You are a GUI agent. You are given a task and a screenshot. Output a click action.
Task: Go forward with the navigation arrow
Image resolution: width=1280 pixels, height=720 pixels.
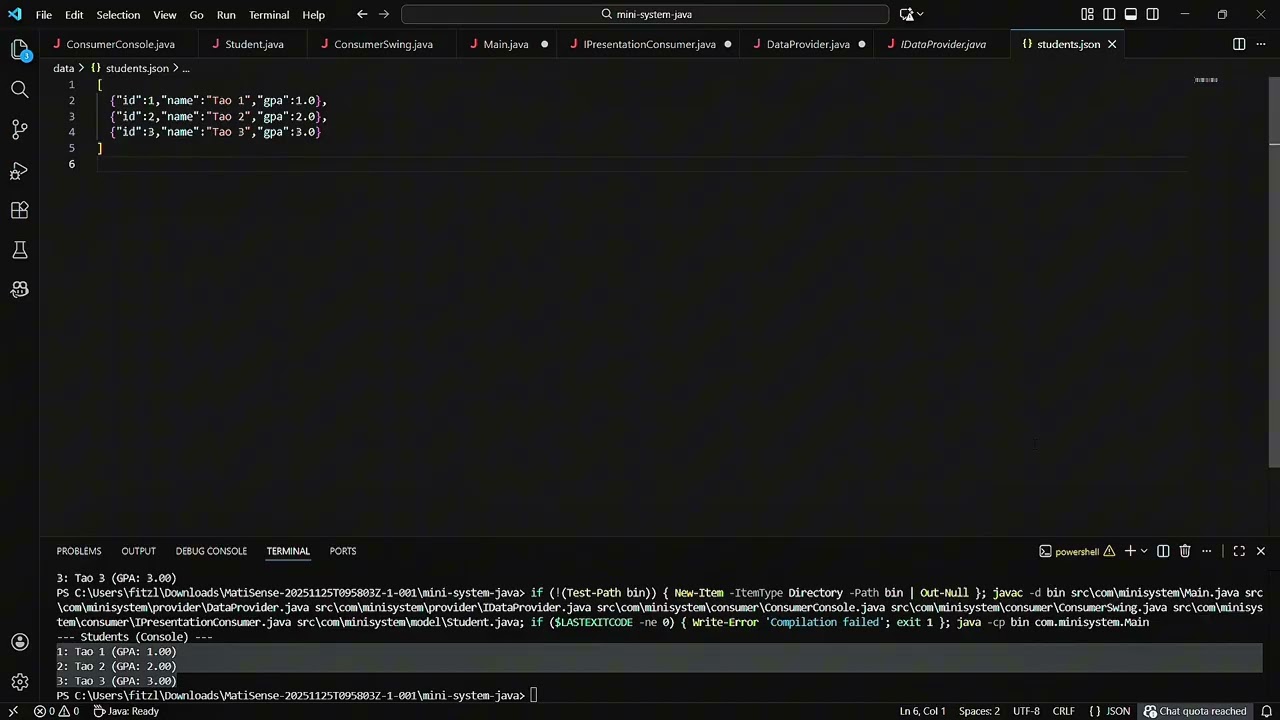click(384, 14)
